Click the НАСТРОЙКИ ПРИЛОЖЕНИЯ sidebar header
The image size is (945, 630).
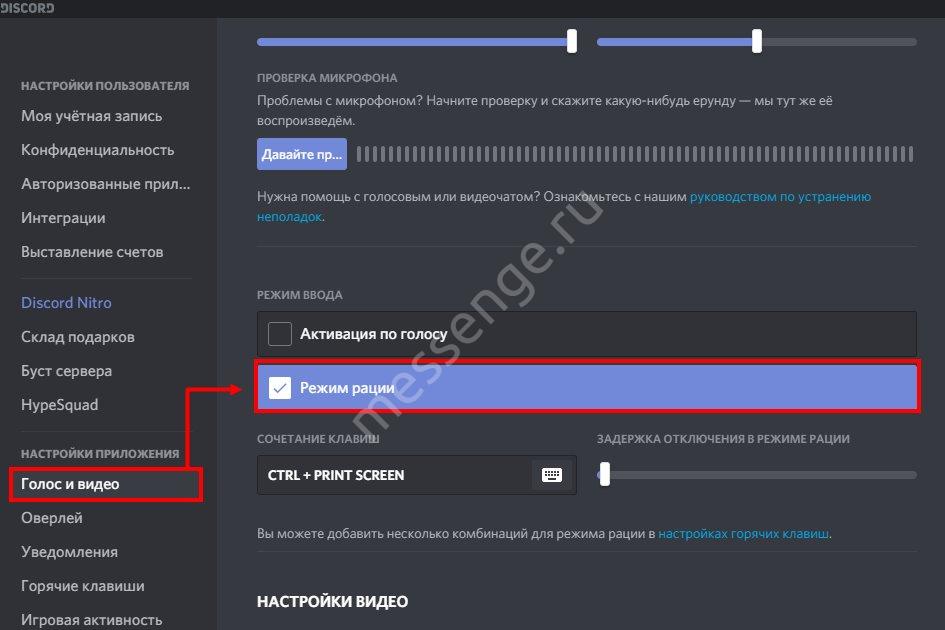(100, 453)
